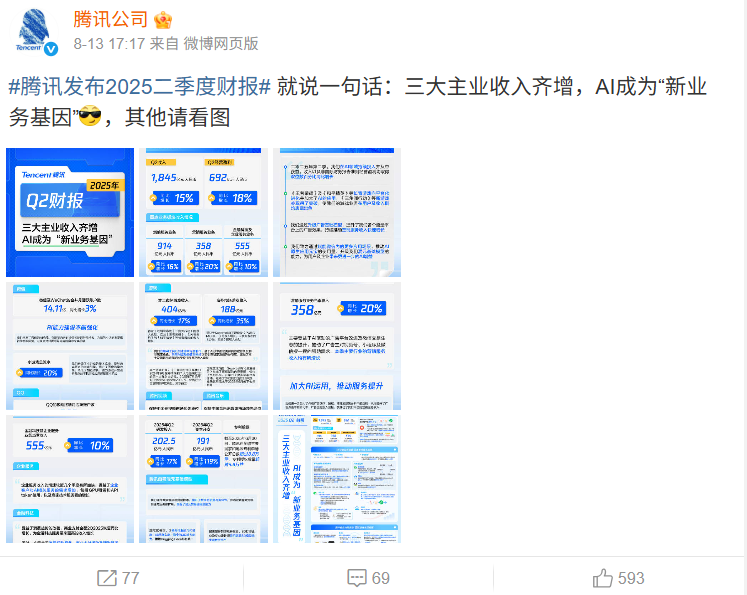The height and width of the screenshot is (595, 747).
Task: Open the post timestamp 8-13 17:17
Action: tap(109, 44)
